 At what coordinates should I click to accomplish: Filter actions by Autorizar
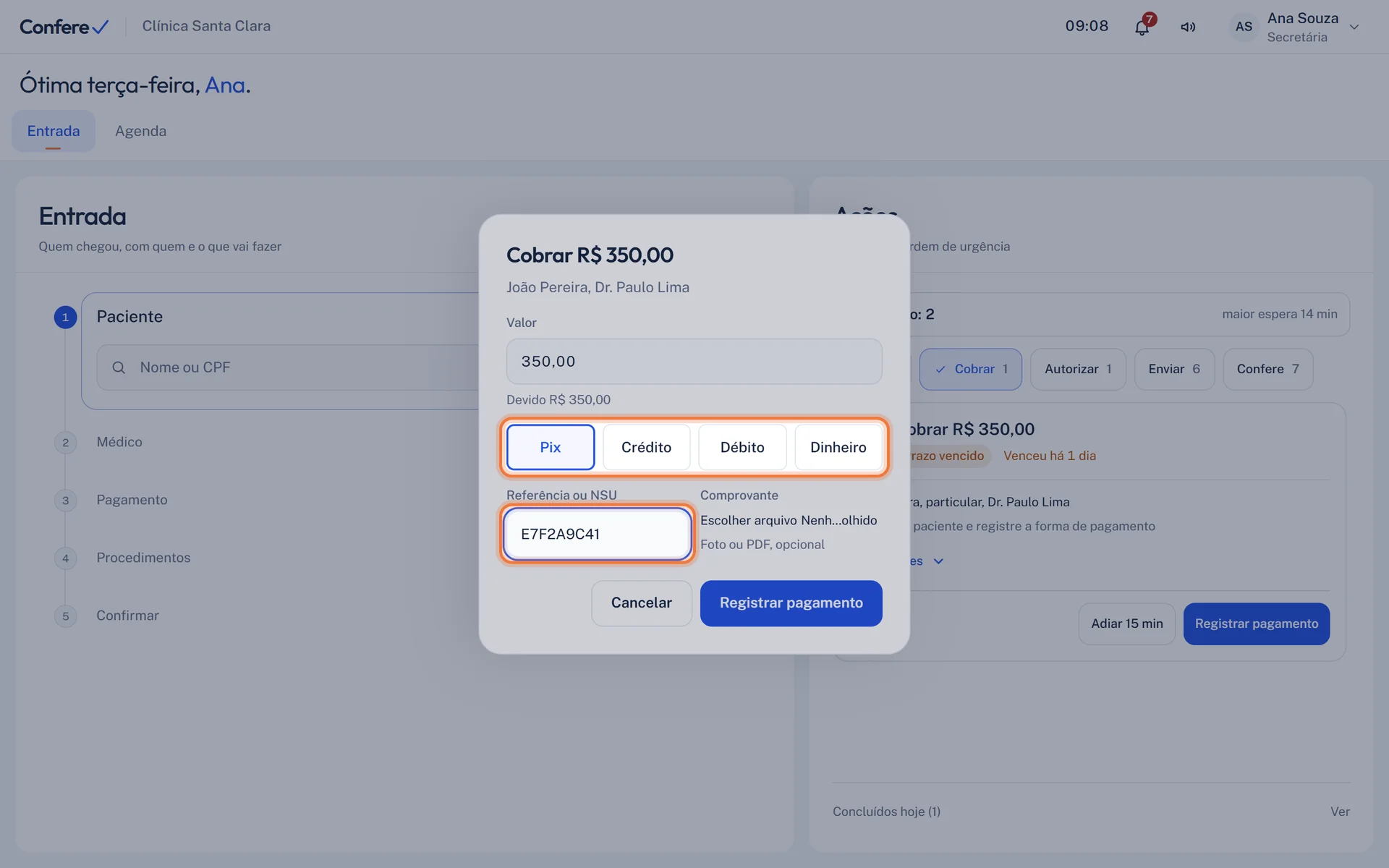point(1078,369)
